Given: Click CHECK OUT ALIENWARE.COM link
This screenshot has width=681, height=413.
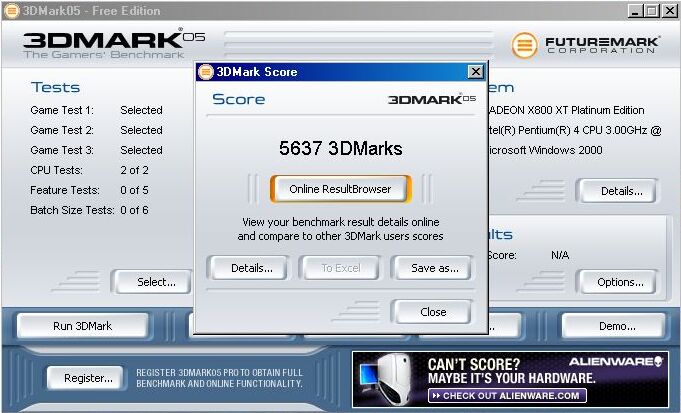Looking at the screenshot, I should click(x=507, y=396).
